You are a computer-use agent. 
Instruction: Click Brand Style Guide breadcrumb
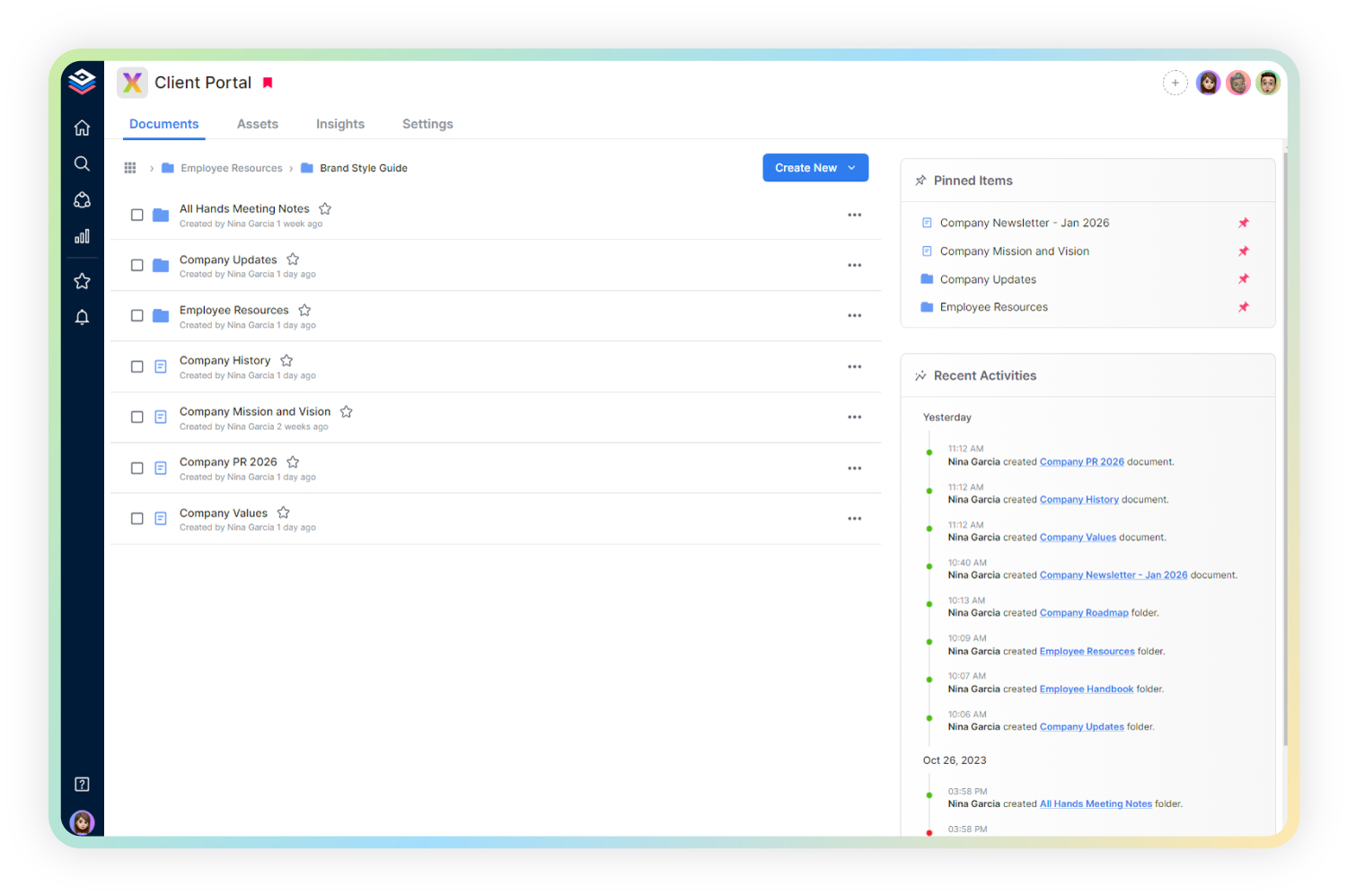coord(364,168)
